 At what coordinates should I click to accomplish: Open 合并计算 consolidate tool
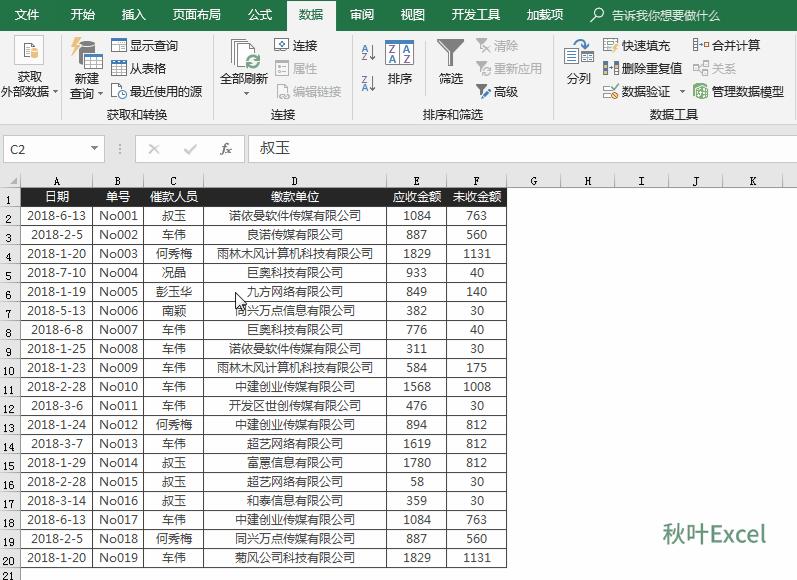(726, 46)
